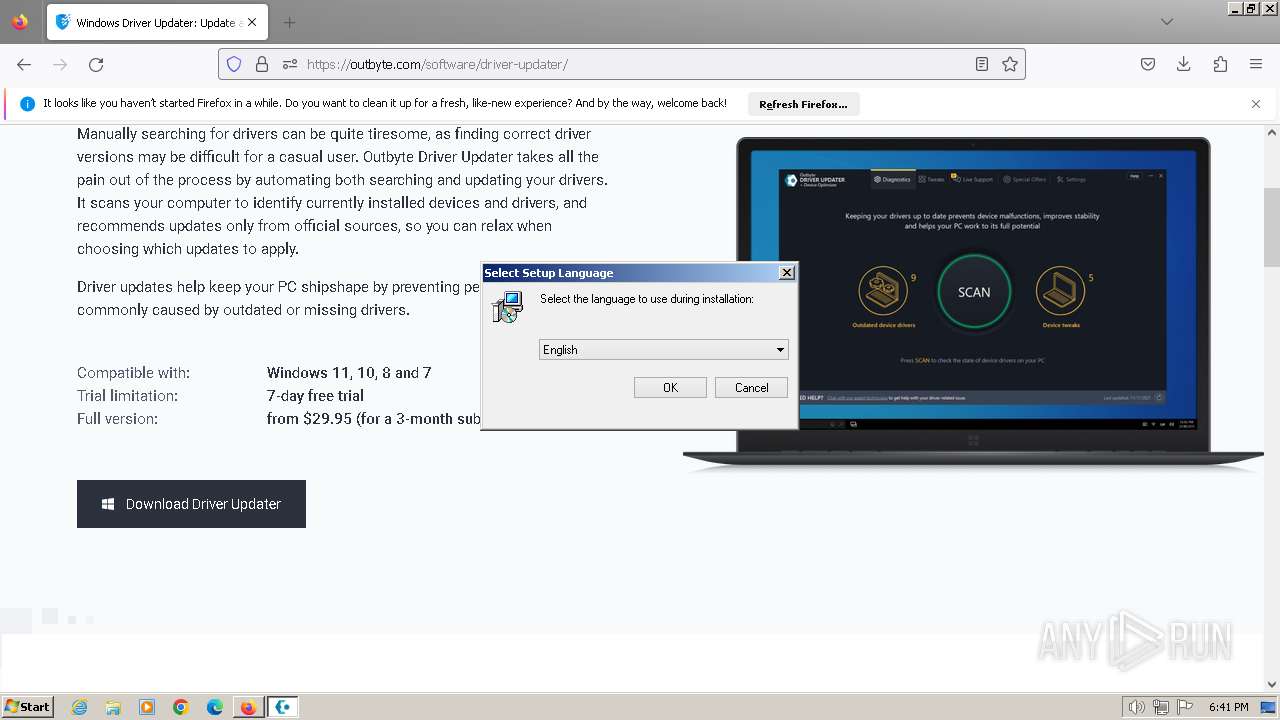Click the info icon in the notification bar

(27, 104)
